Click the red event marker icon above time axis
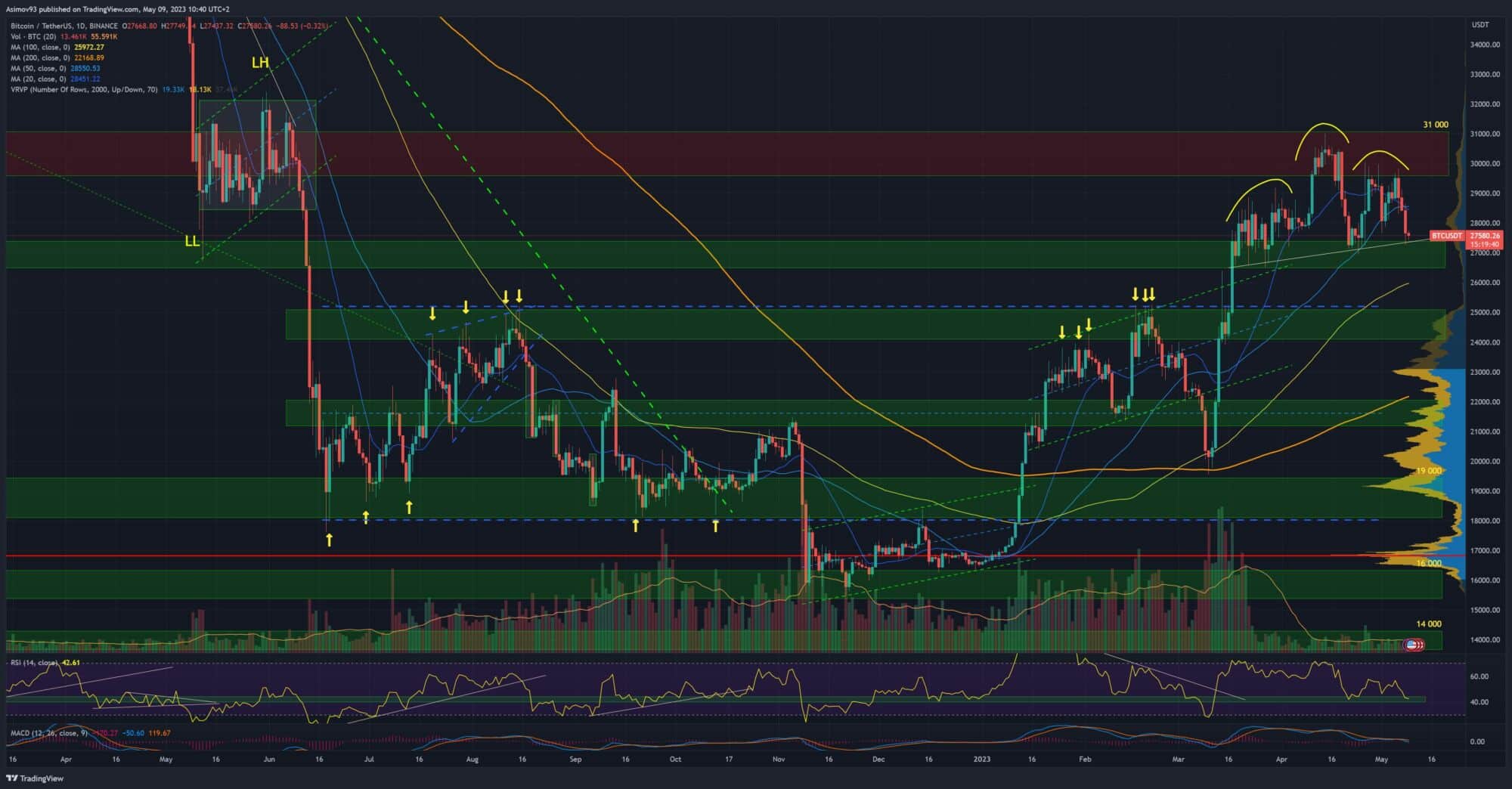Image resolution: width=1512 pixels, height=789 pixels. click(1414, 645)
